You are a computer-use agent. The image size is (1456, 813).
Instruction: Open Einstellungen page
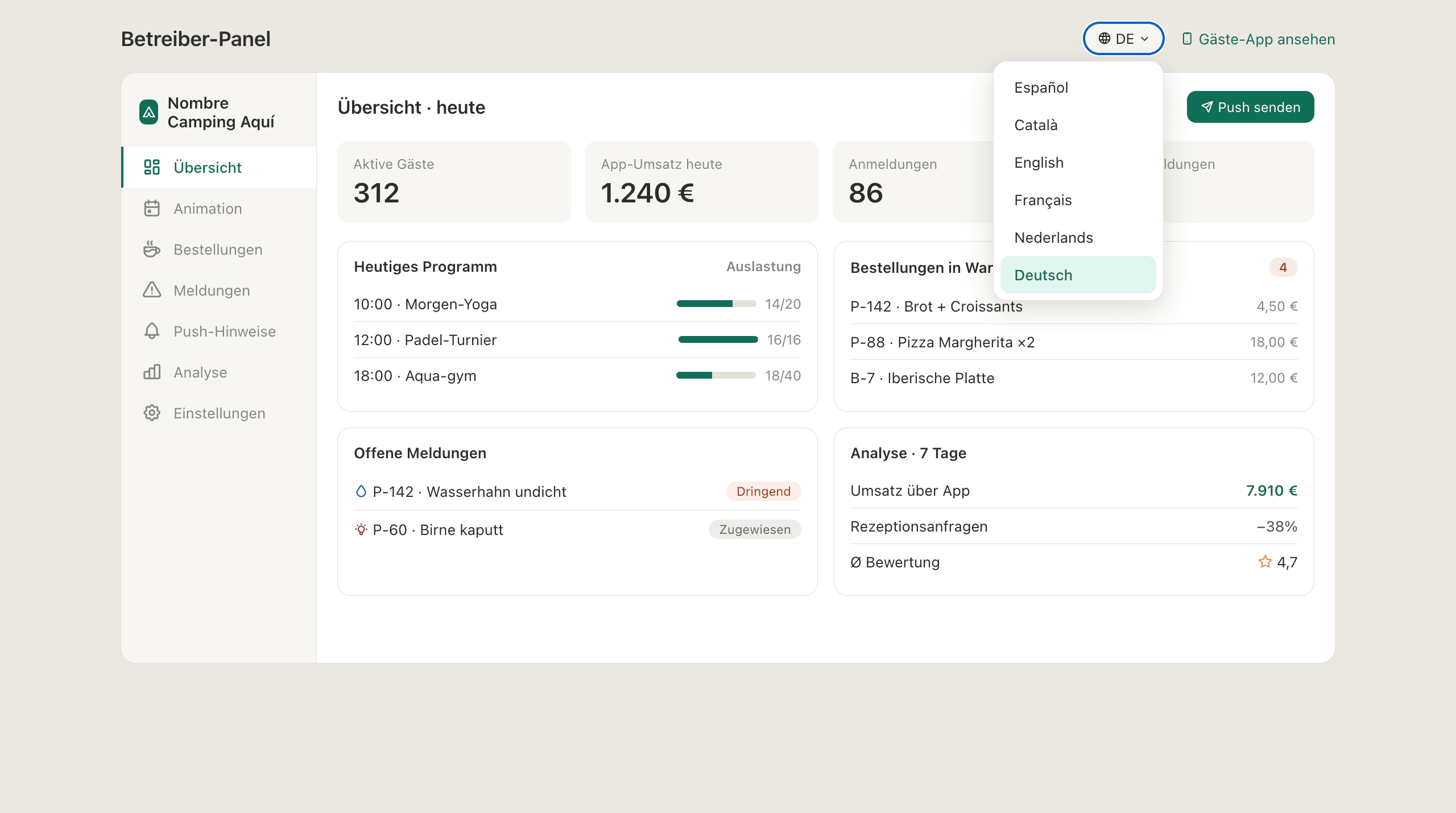click(219, 413)
